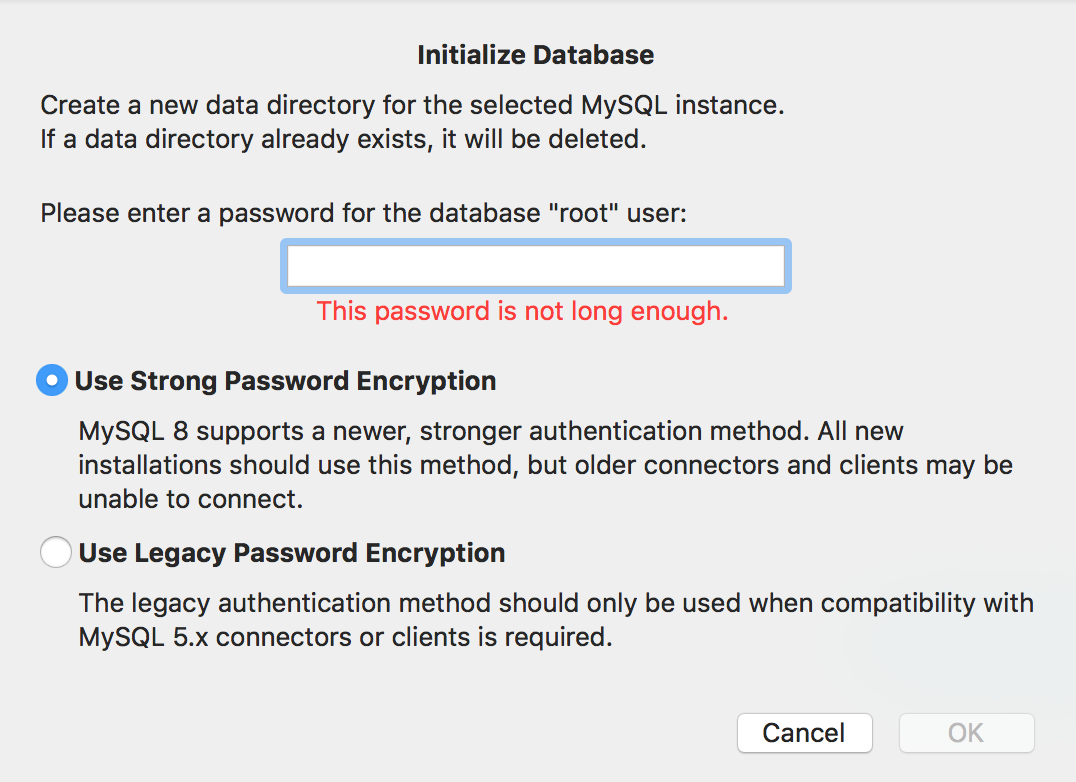Click the data directory deletion warning line
Image resolution: width=1076 pixels, height=782 pixels.
click(343, 139)
